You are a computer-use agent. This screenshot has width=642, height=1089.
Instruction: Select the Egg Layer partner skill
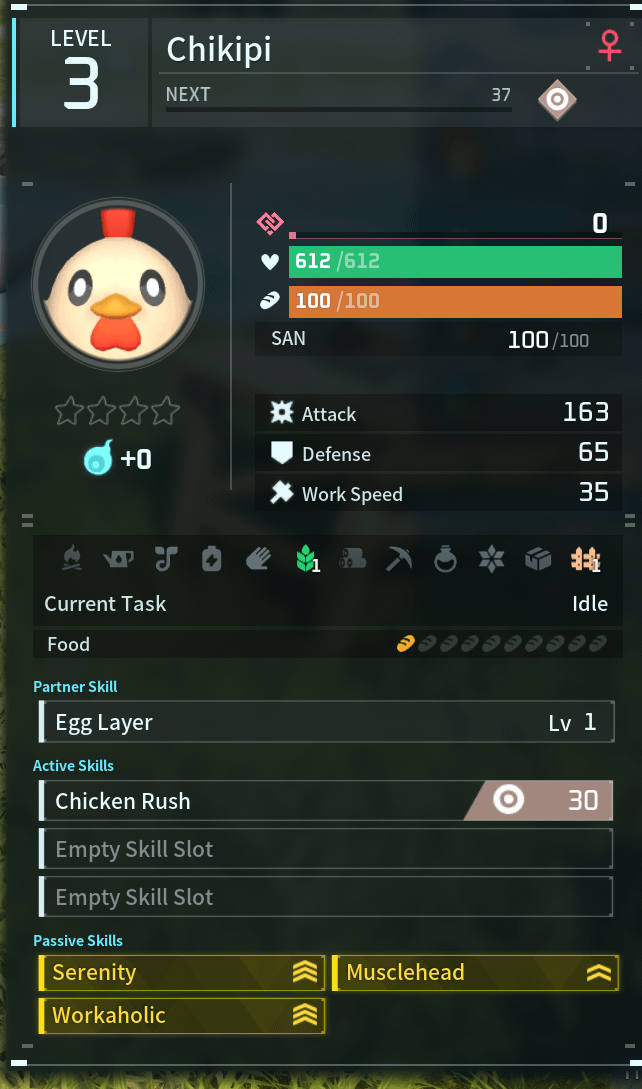click(327, 722)
